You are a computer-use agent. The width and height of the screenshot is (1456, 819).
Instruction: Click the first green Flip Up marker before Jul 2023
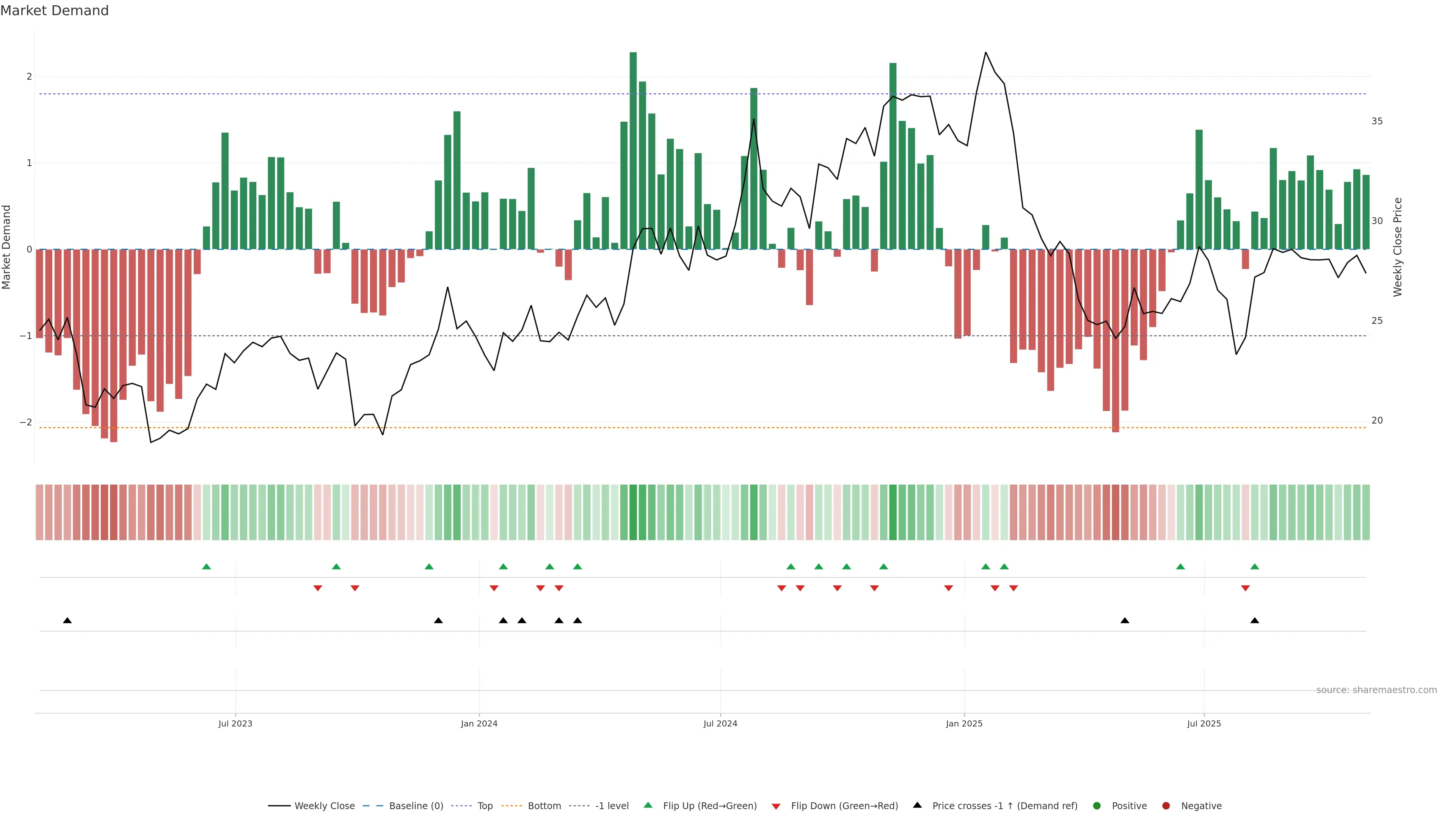206,566
